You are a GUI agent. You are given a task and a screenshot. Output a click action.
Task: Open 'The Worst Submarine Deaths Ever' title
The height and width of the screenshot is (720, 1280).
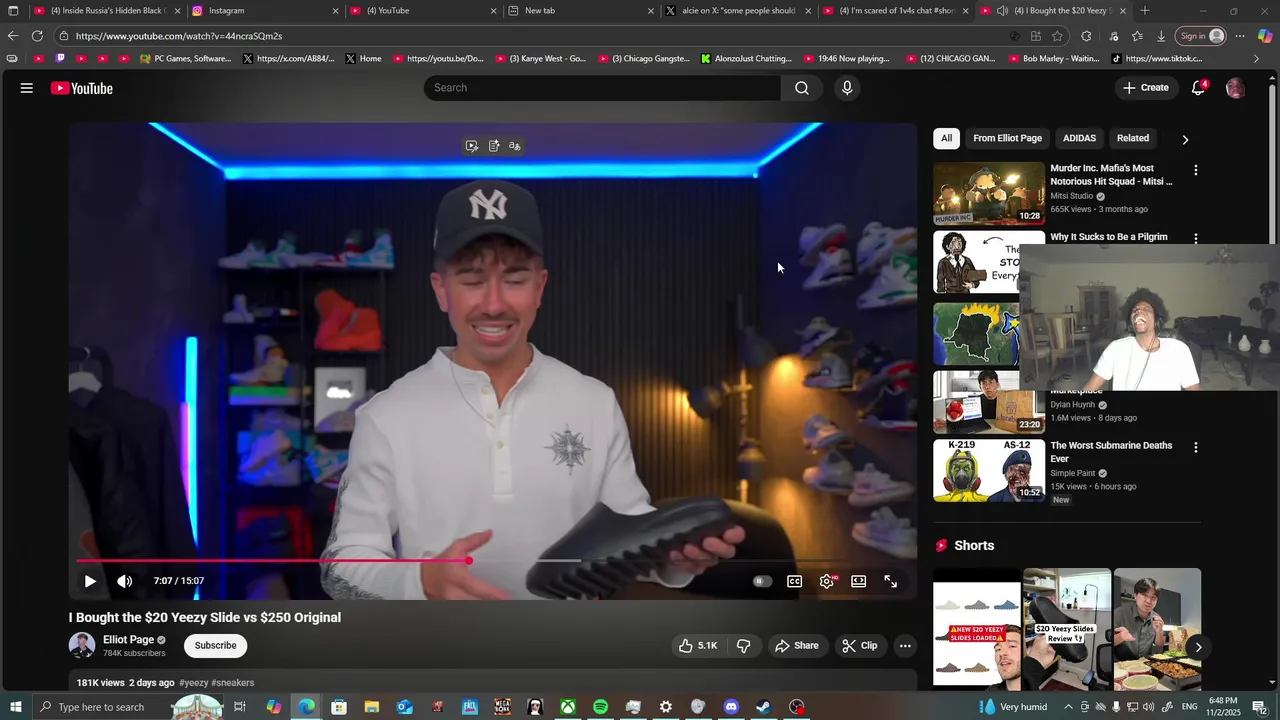pyautogui.click(x=1111, y=452)
